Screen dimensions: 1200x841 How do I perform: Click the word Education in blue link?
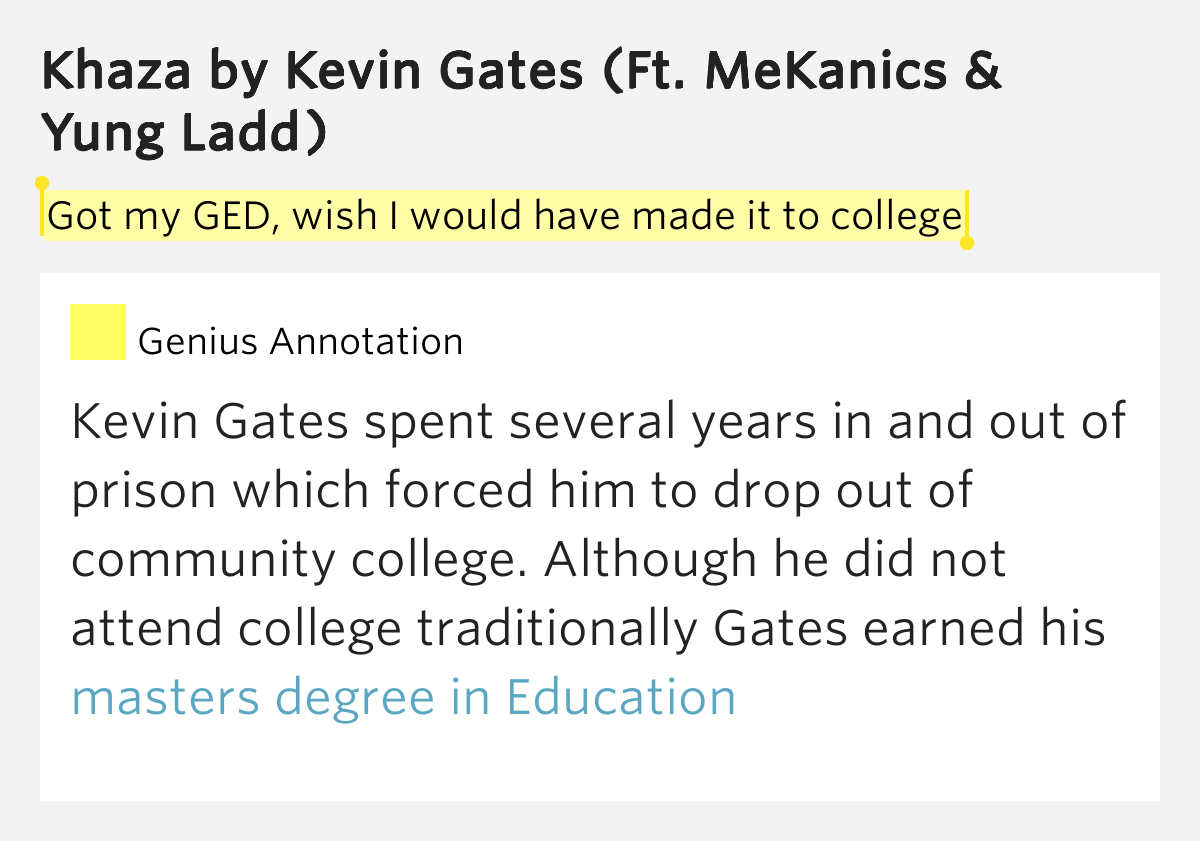(x=621, y=697)
